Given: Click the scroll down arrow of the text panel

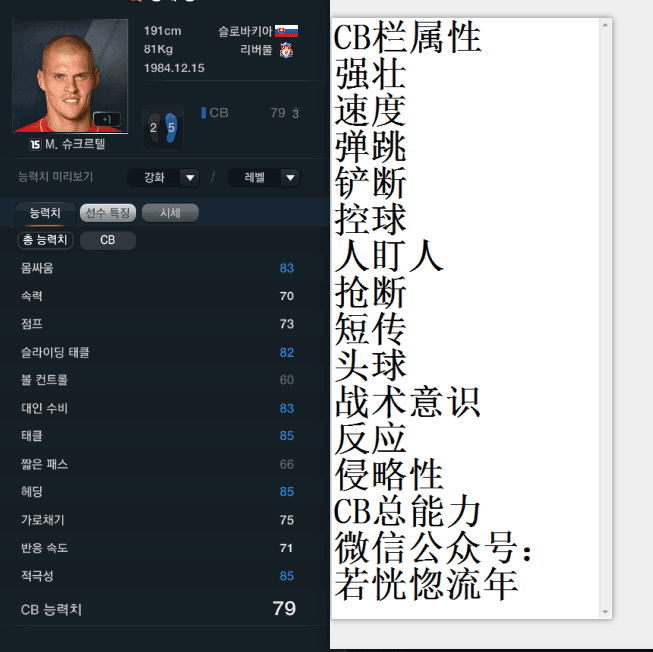Looking at the screenshot, I should click(605, 612).
